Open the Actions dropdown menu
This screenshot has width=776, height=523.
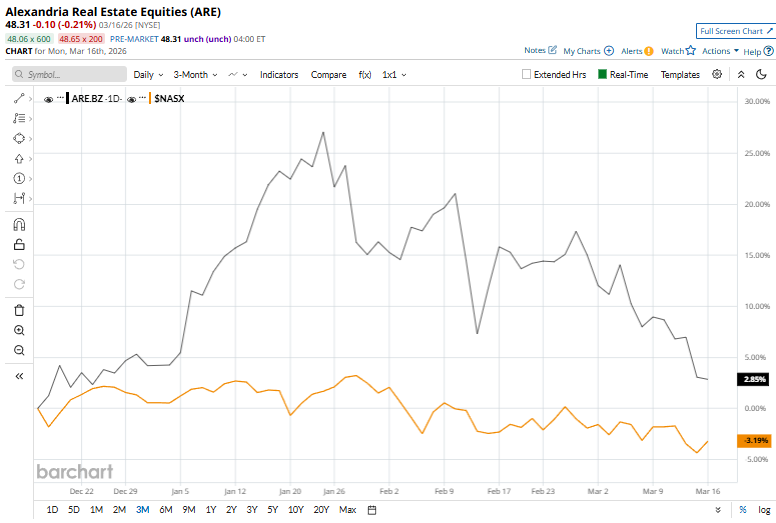(720, 51)
